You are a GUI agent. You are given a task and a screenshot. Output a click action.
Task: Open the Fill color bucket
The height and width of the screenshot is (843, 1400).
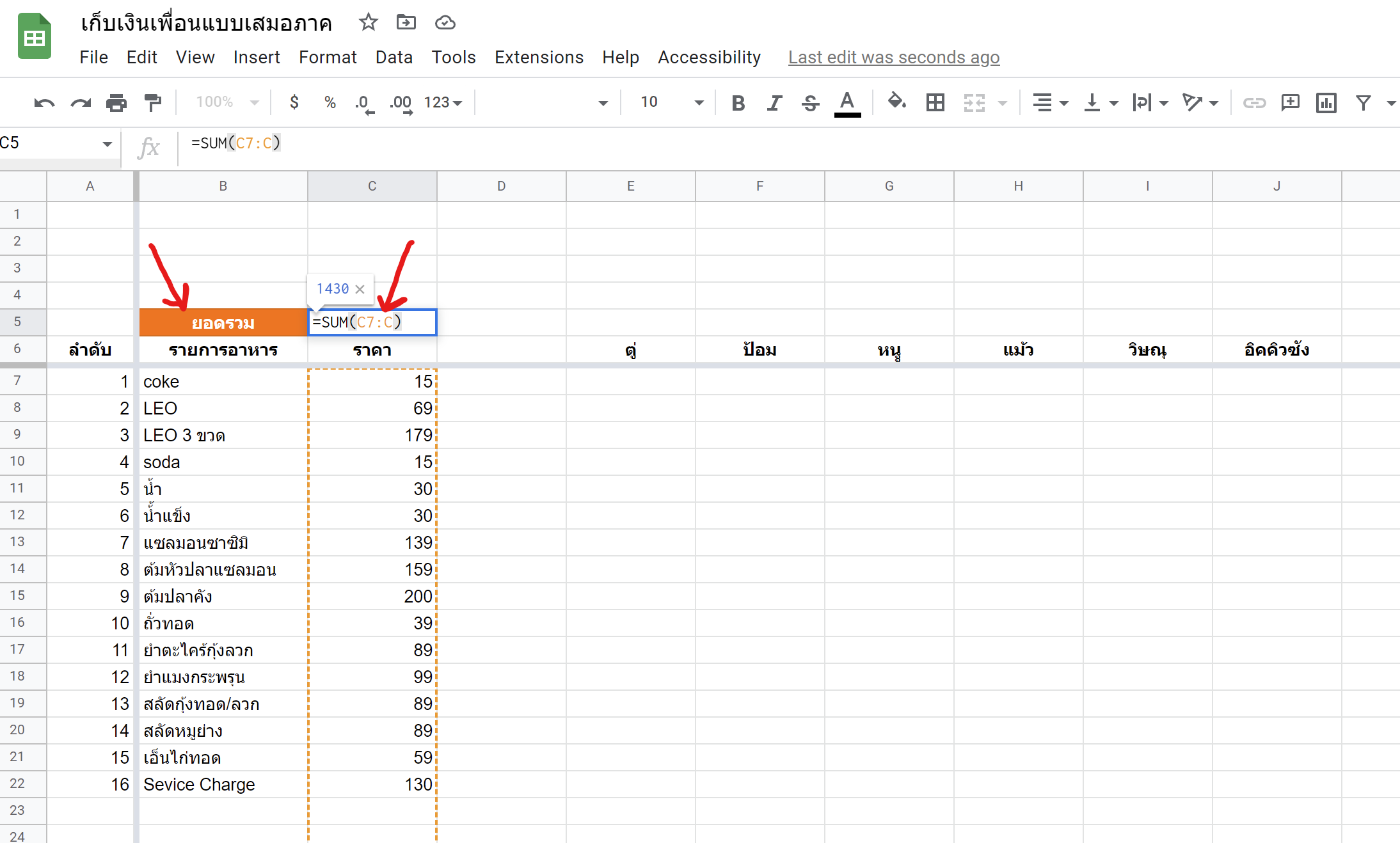(x=896, y=101)
